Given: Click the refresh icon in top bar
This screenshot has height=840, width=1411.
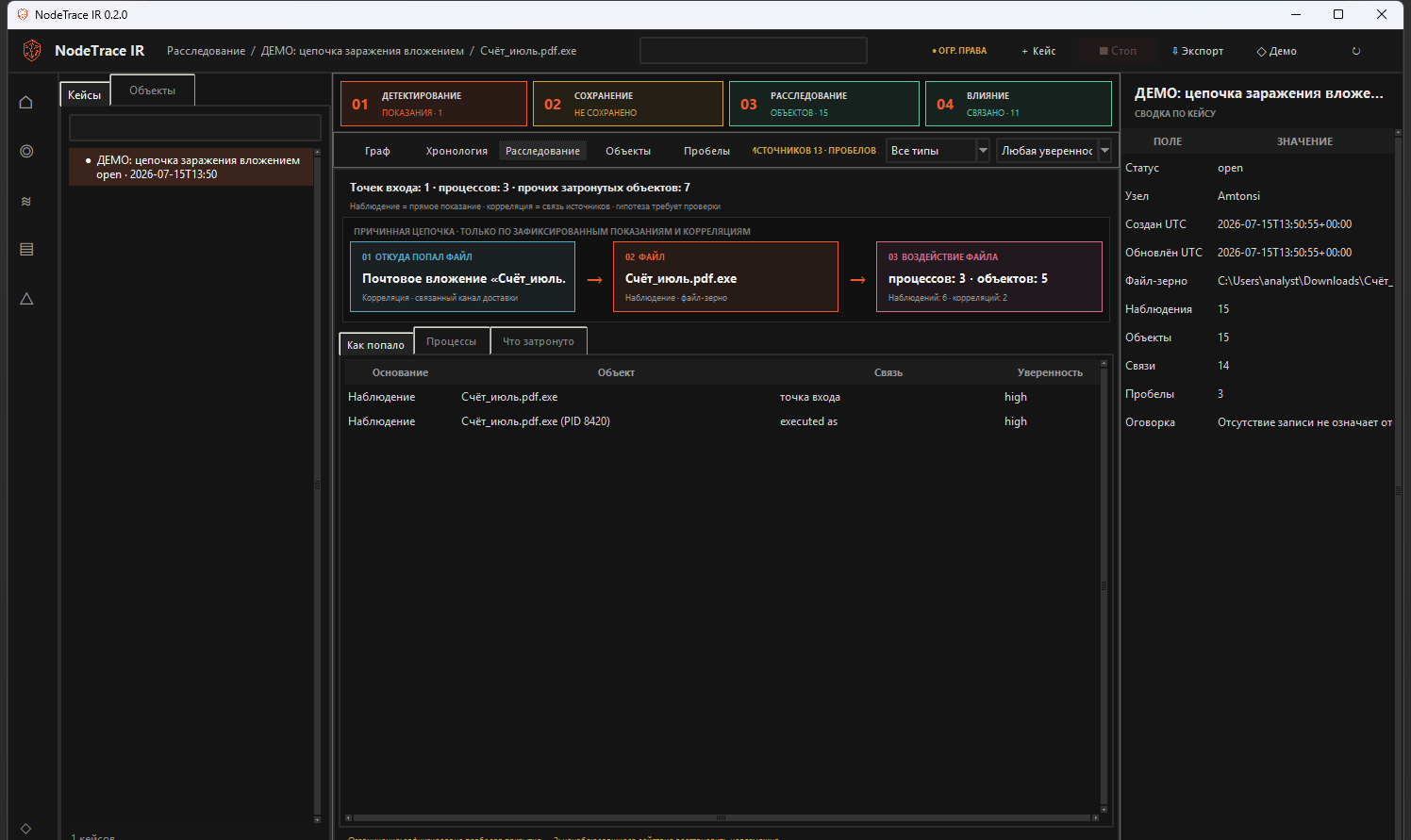Looking at the screenshot, I should coord(1356,51).
